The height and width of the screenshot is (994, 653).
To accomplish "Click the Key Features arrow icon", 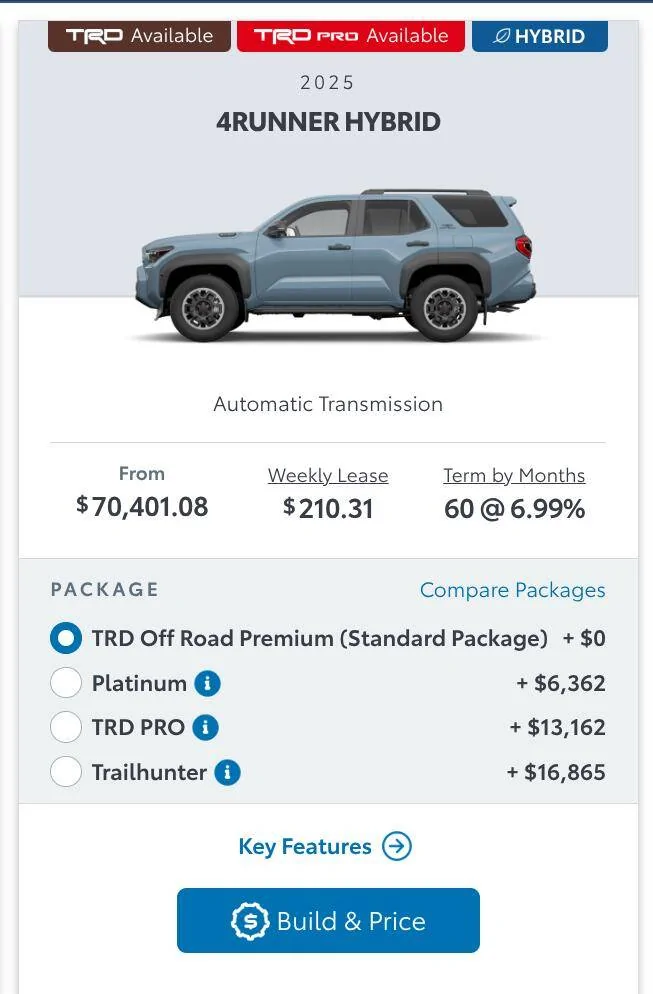I will pyautogui.click(x=397, y=846).
